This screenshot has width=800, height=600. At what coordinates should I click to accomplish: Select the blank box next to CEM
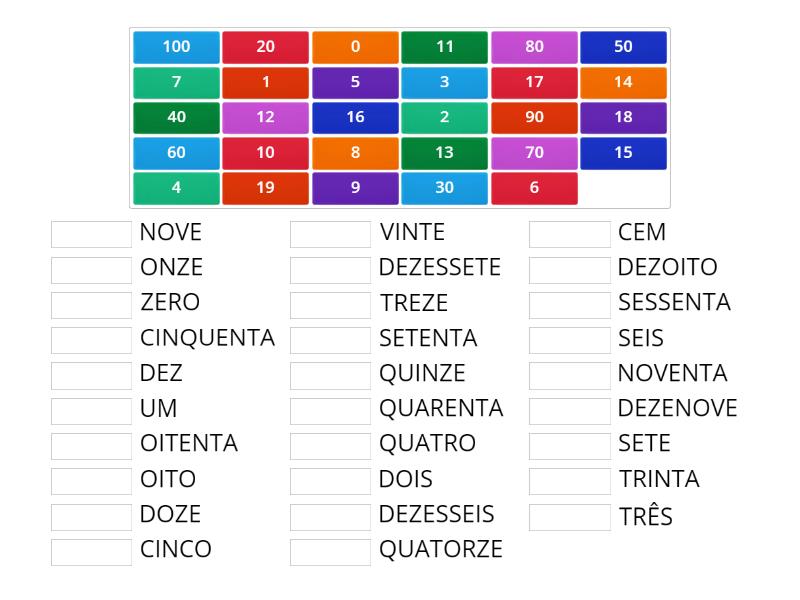pos(568,232)
